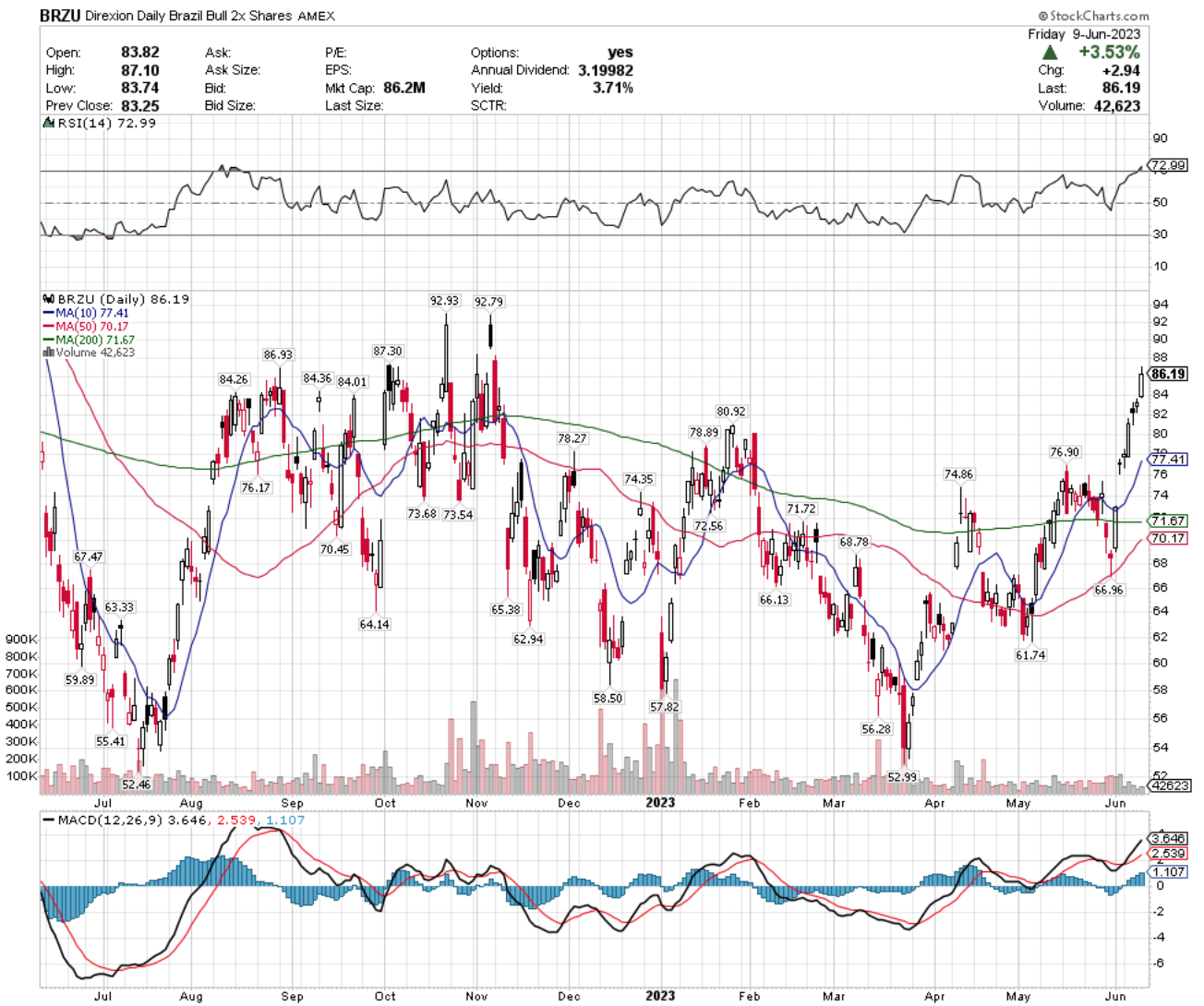The width and height of the screenshot is (1204, 1006).
Task: Click the 80.92 price label near February
Action: tap(731, 412)
